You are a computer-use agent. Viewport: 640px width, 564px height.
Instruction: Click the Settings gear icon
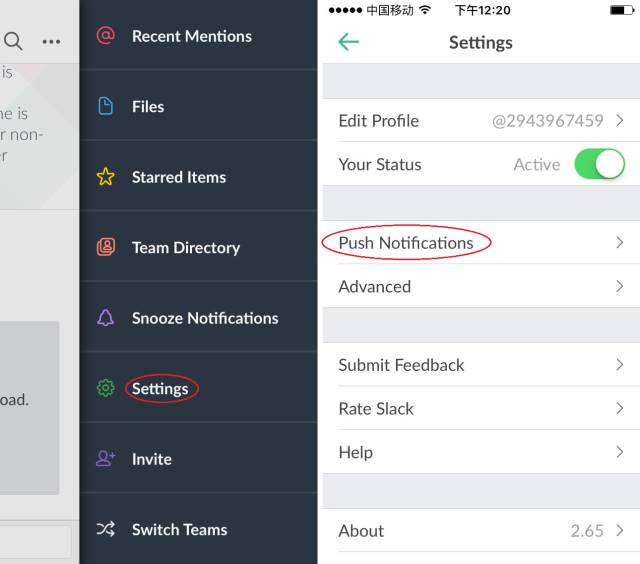(106, 388)
